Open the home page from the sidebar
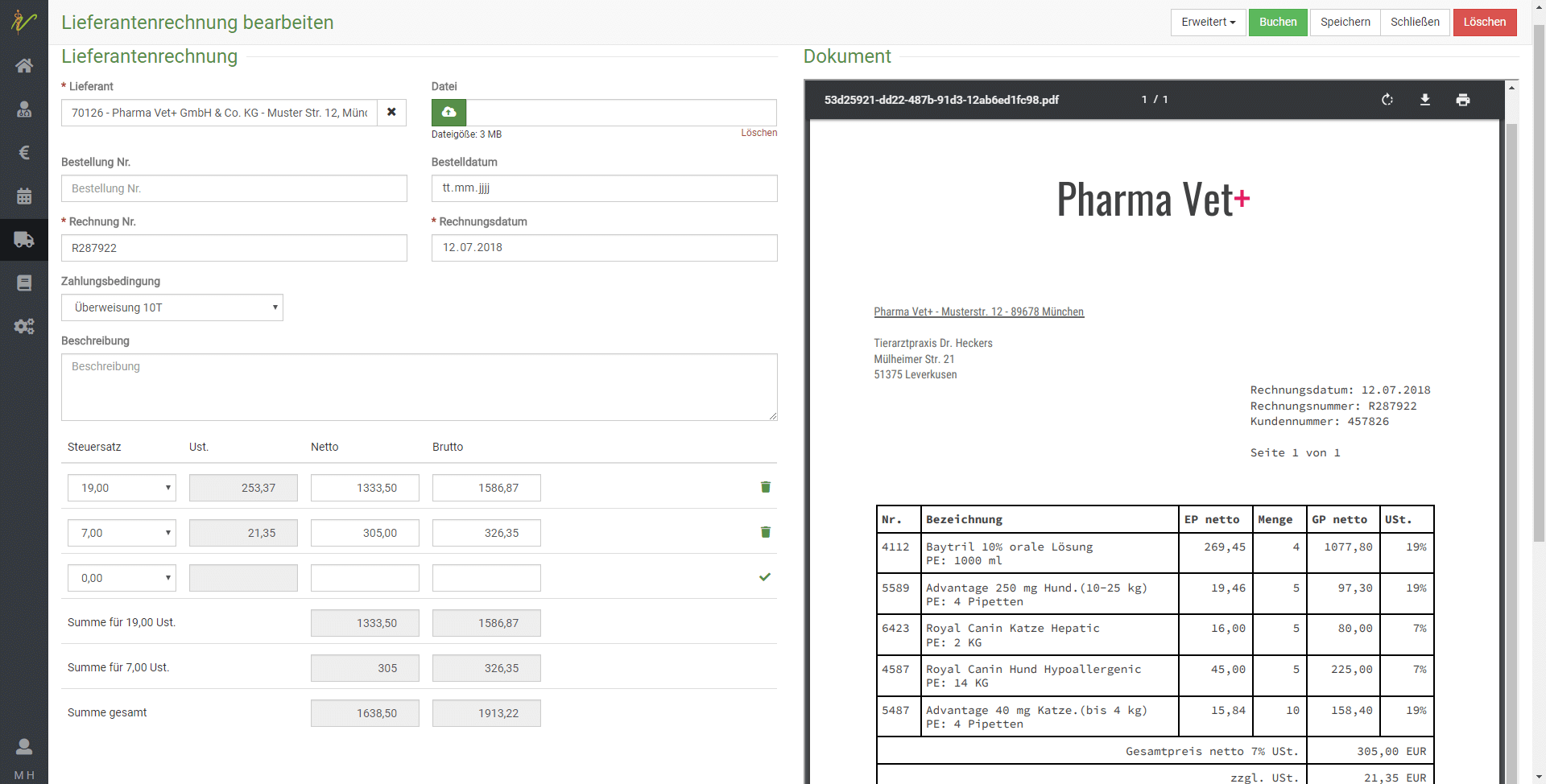Screen dimensions: 1546x784 click(24, 65)
